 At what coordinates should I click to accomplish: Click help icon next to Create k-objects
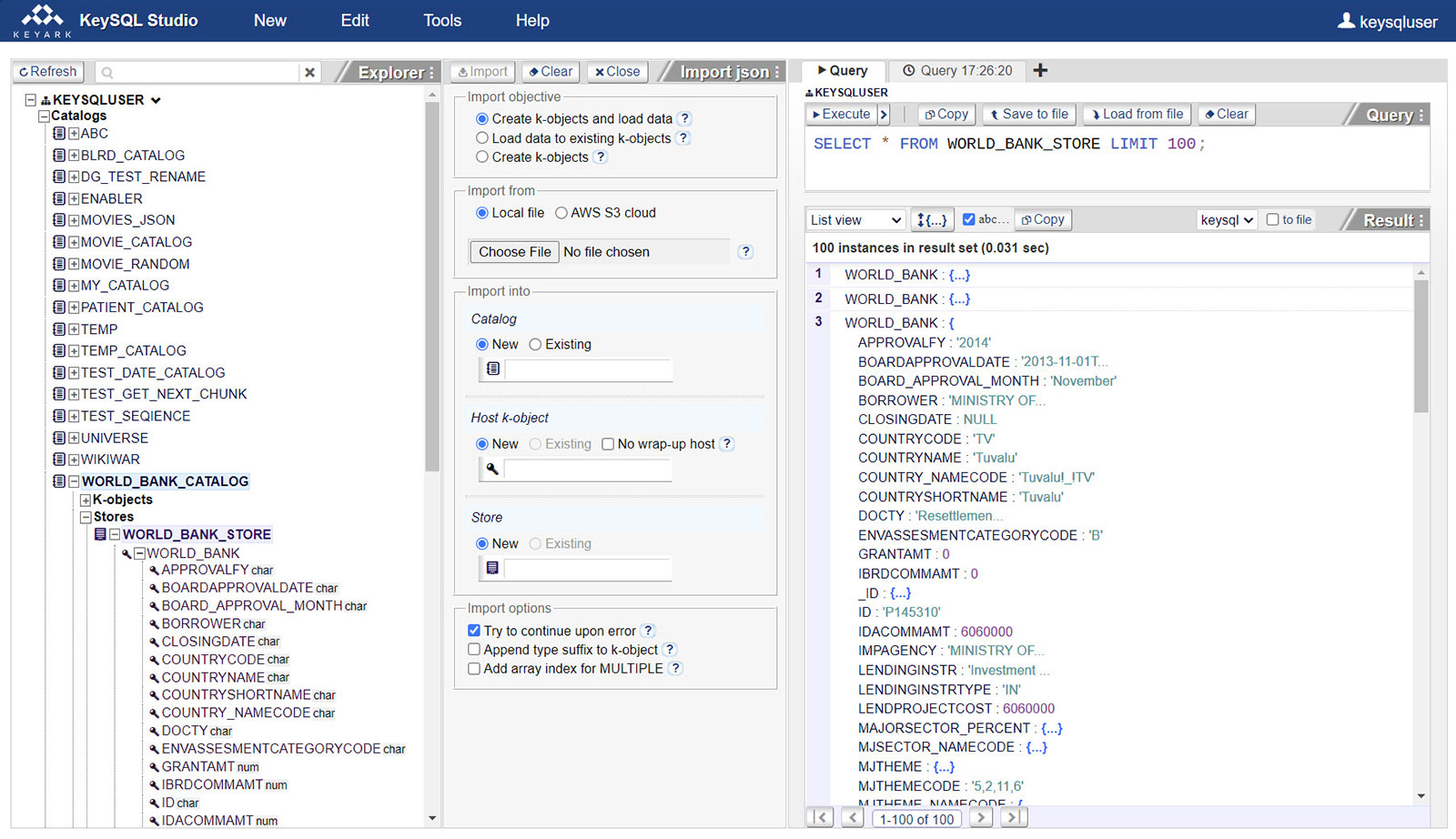click(601, 157)
